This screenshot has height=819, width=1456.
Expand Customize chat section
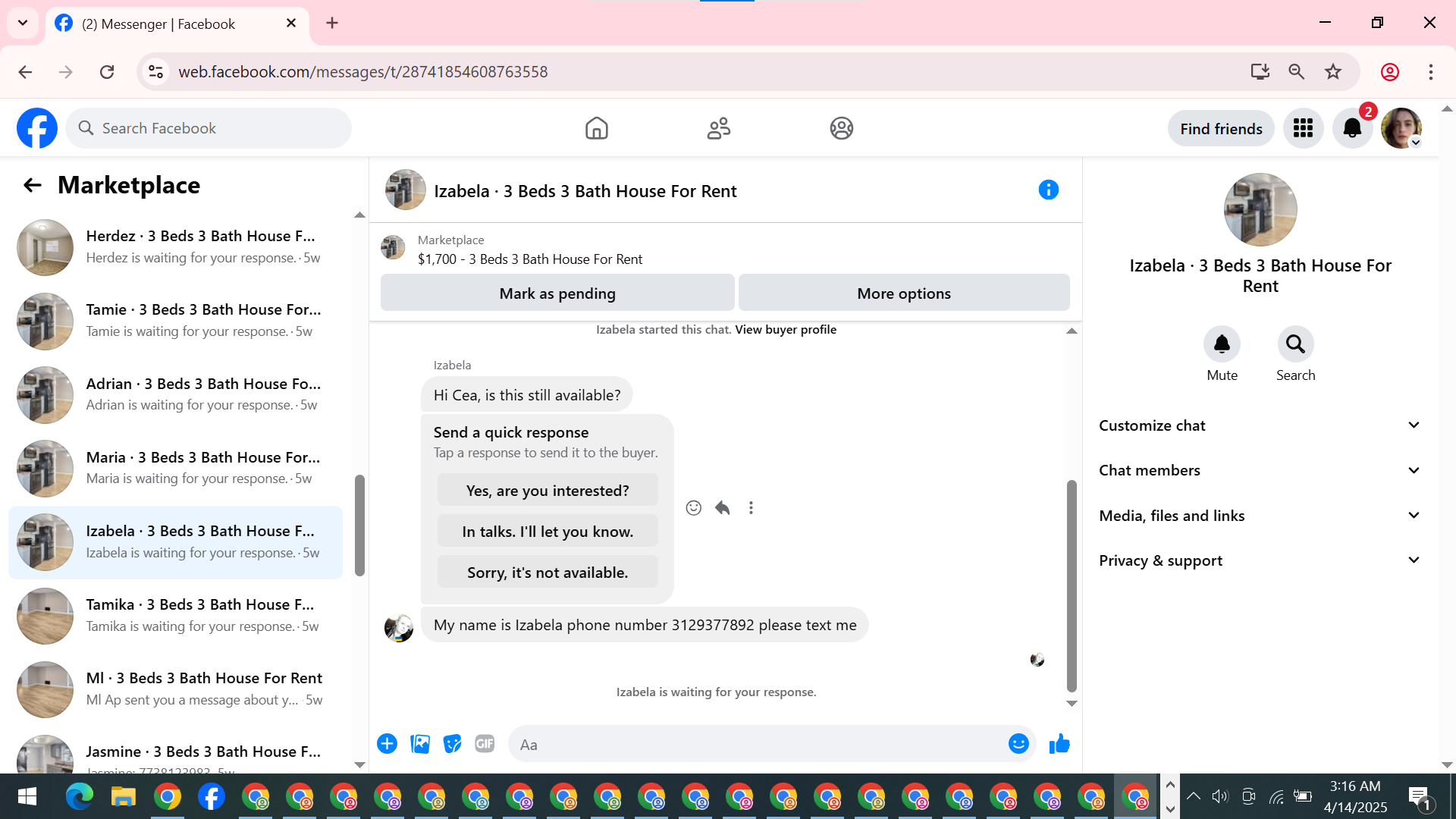coord(1259,425)
